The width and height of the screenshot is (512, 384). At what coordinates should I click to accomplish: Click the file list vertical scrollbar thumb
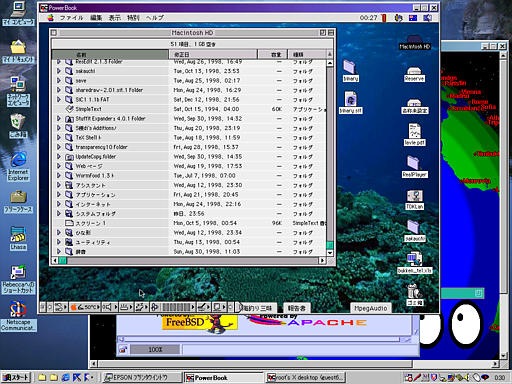[330, 245]
